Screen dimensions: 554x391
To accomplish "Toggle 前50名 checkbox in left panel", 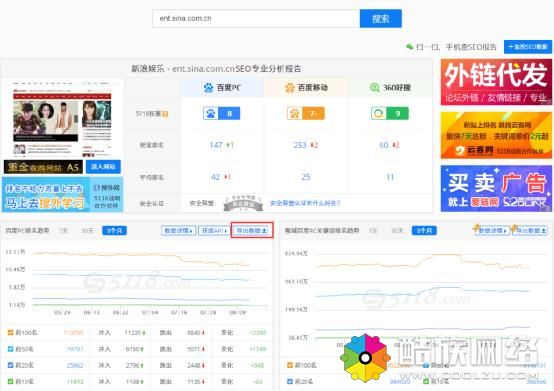I will point(10,349).
